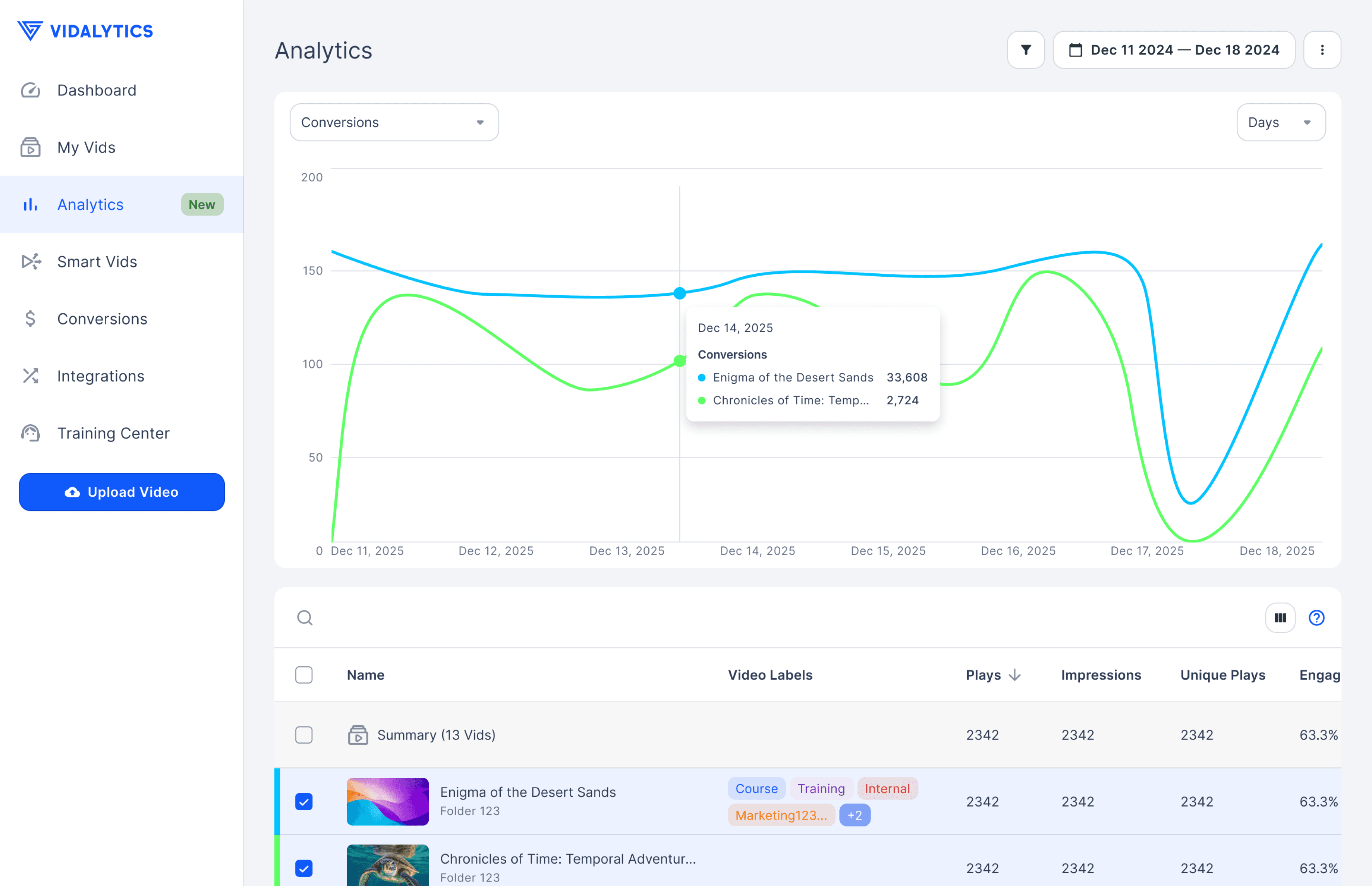Viewport: 1372px width, 886px height.
Task: Check the Summary (13 Vids) checkbox
Action: click(x=304, y=735)
